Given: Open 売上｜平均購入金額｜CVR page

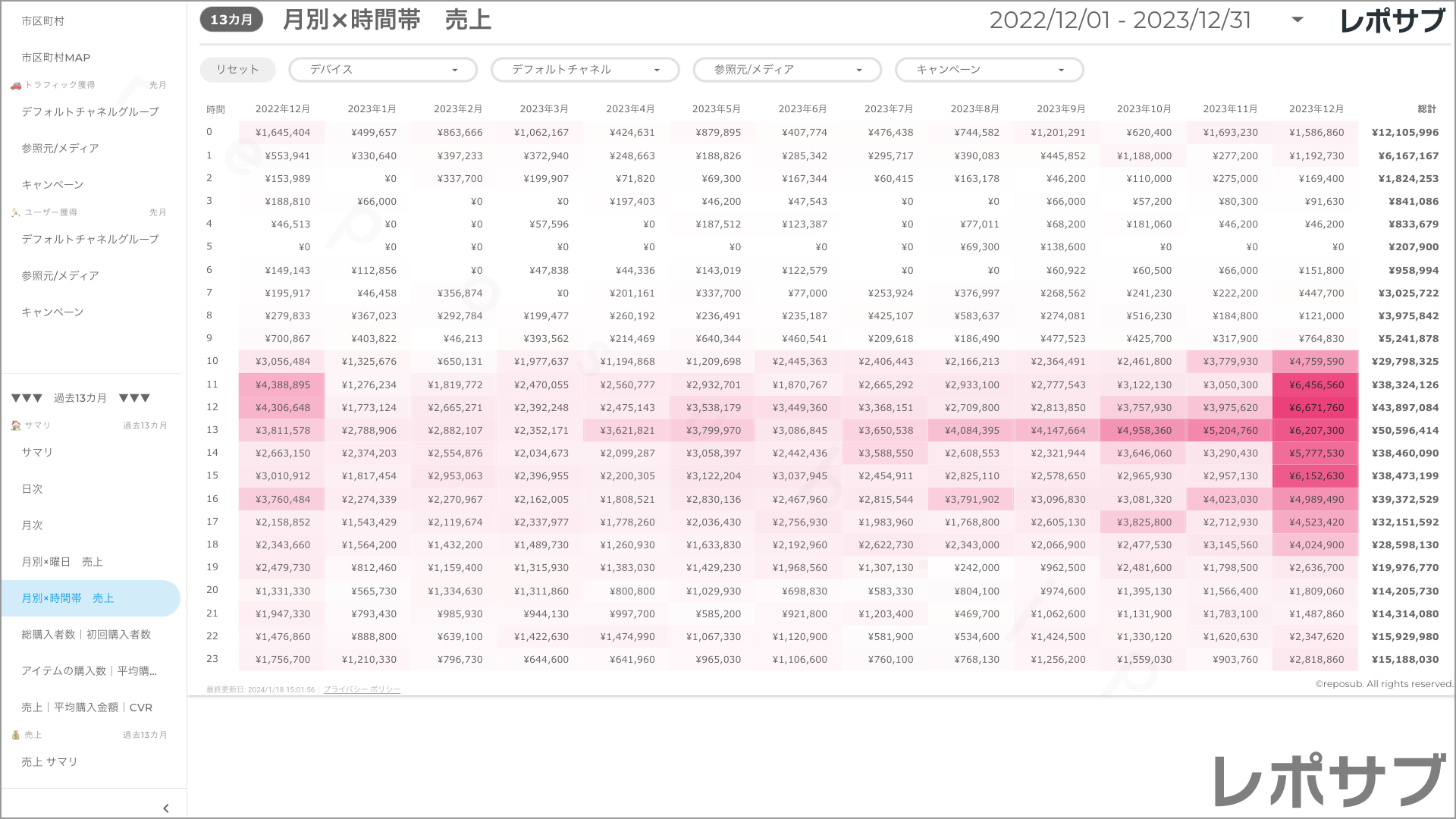Looking at the screenshot, I should [x=87, y=708].
